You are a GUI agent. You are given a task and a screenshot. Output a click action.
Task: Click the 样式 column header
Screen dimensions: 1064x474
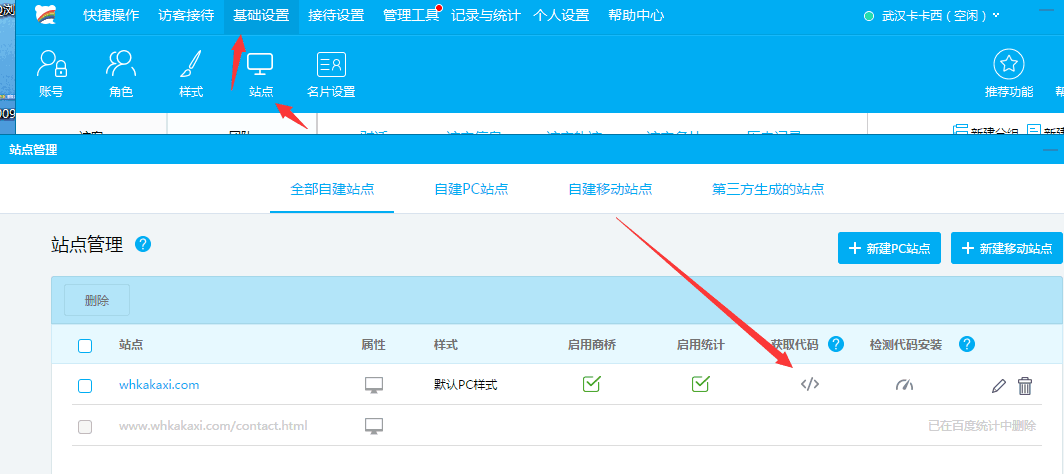click(x=446, y=345)
